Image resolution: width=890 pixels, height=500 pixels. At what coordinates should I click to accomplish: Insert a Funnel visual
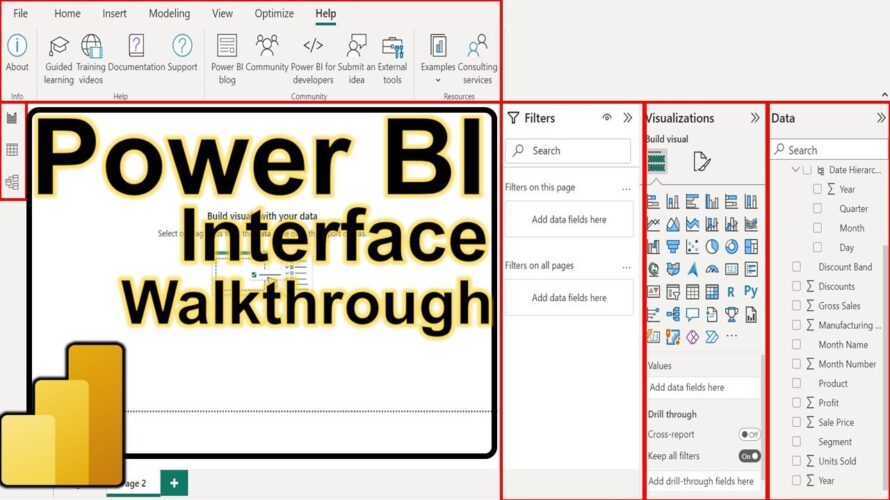pos(673,246)
